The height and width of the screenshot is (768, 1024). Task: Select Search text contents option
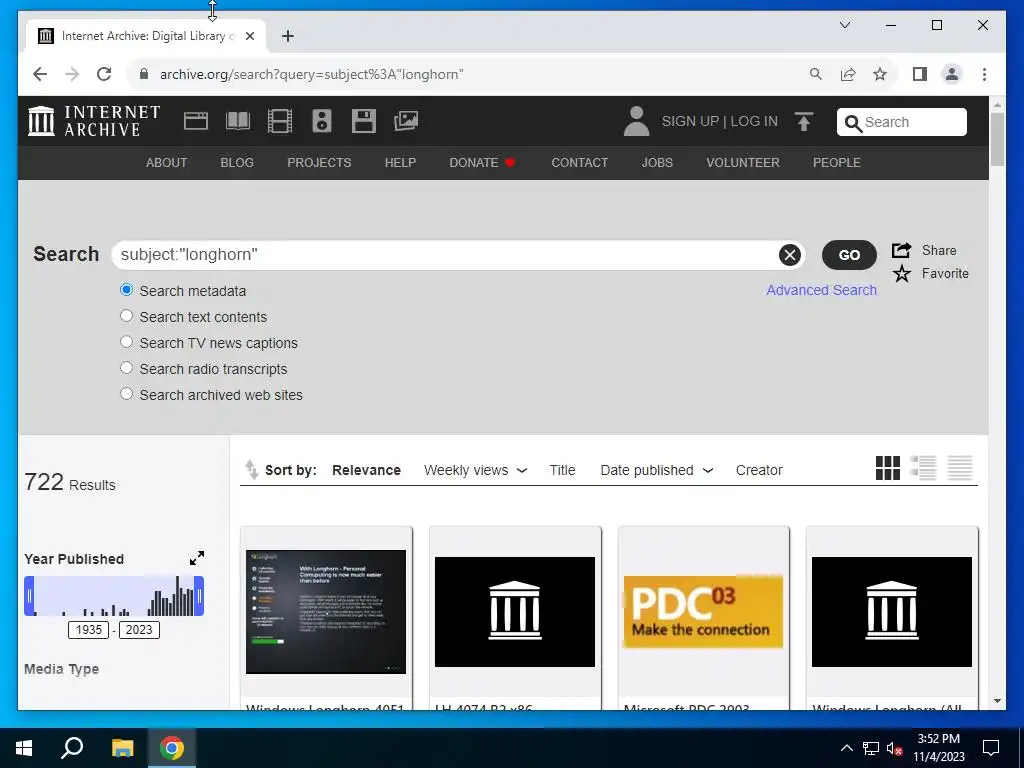[x=127, y=316]
